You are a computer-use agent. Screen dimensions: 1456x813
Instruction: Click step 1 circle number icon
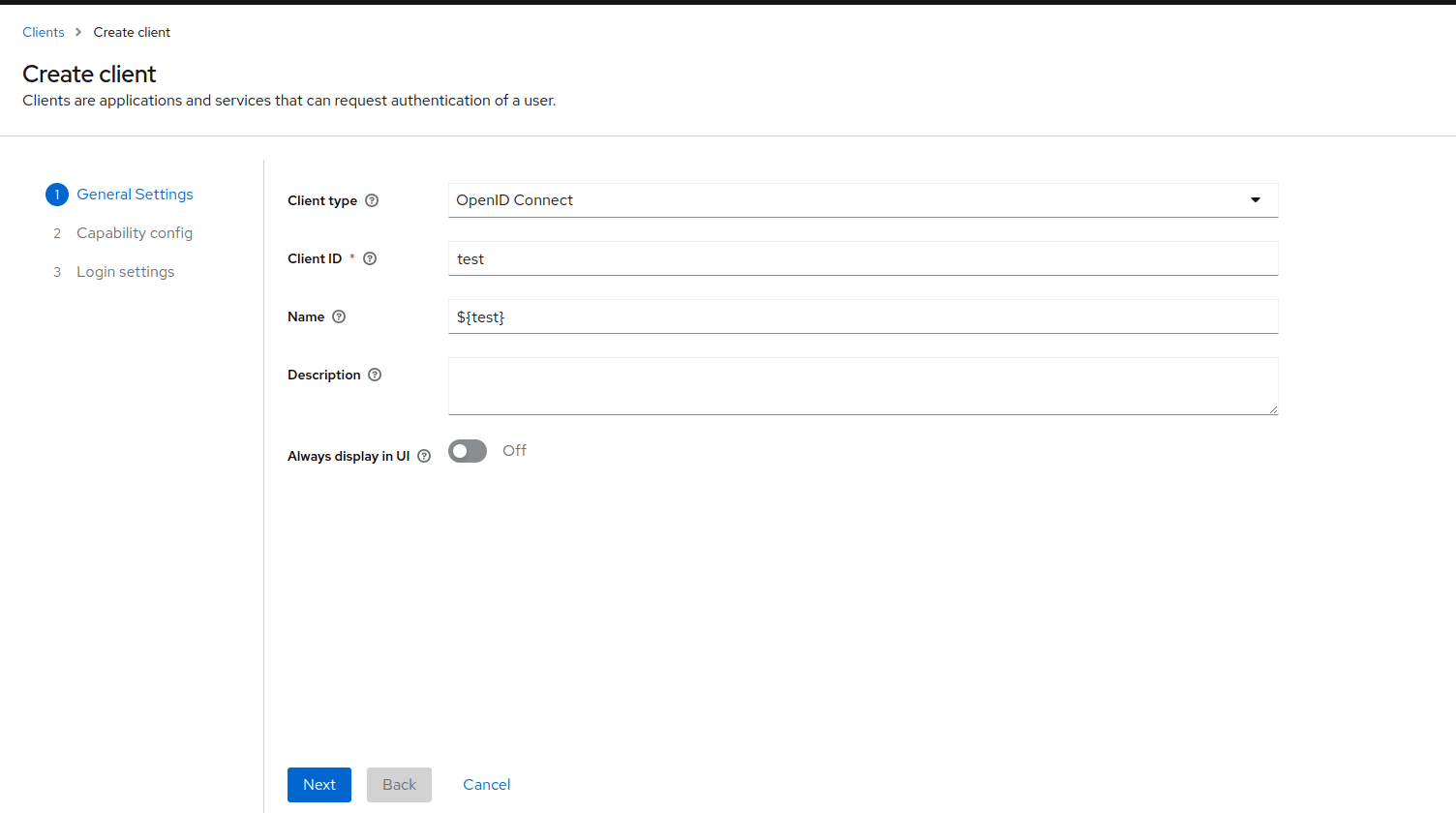click(x=57, y=195)
